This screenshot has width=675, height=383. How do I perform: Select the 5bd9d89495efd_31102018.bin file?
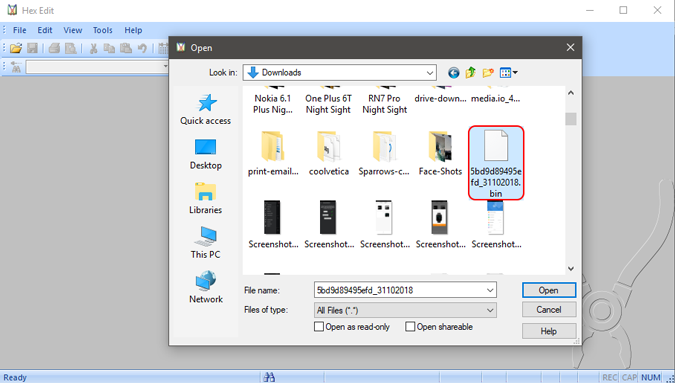click(496, 163)
